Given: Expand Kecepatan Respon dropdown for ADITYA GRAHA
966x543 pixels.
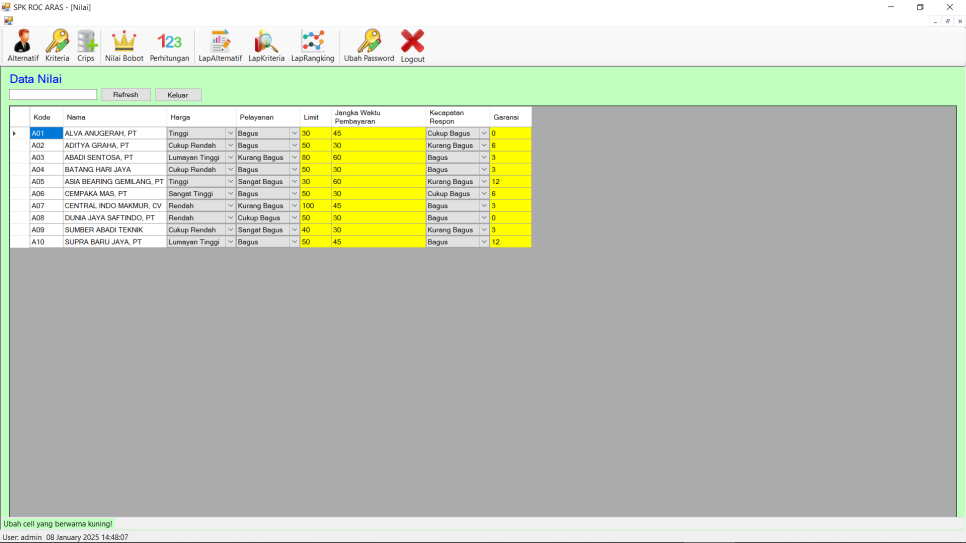Looking at the screenshot, I should click(x=484, y=145).
